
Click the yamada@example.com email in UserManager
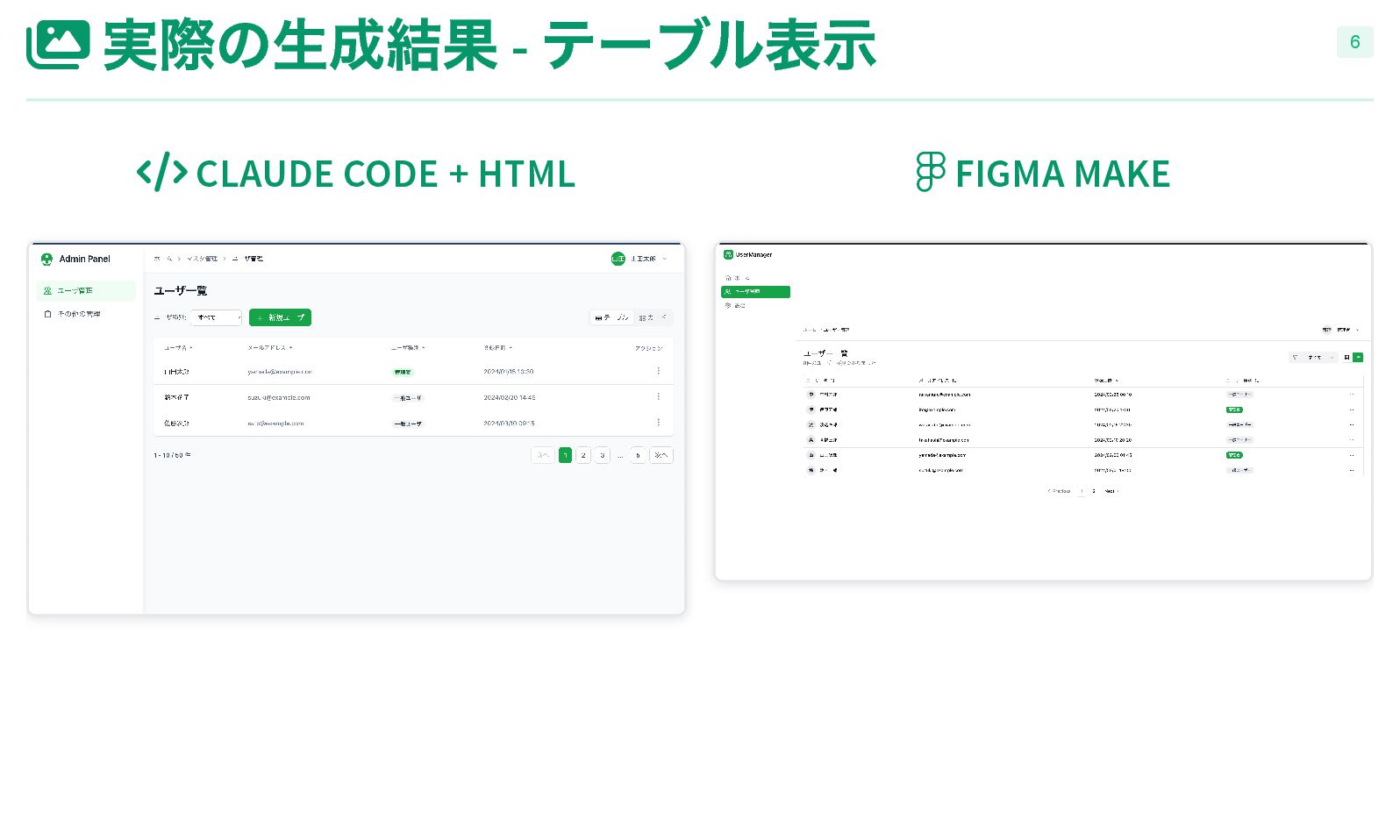point(942,455)
